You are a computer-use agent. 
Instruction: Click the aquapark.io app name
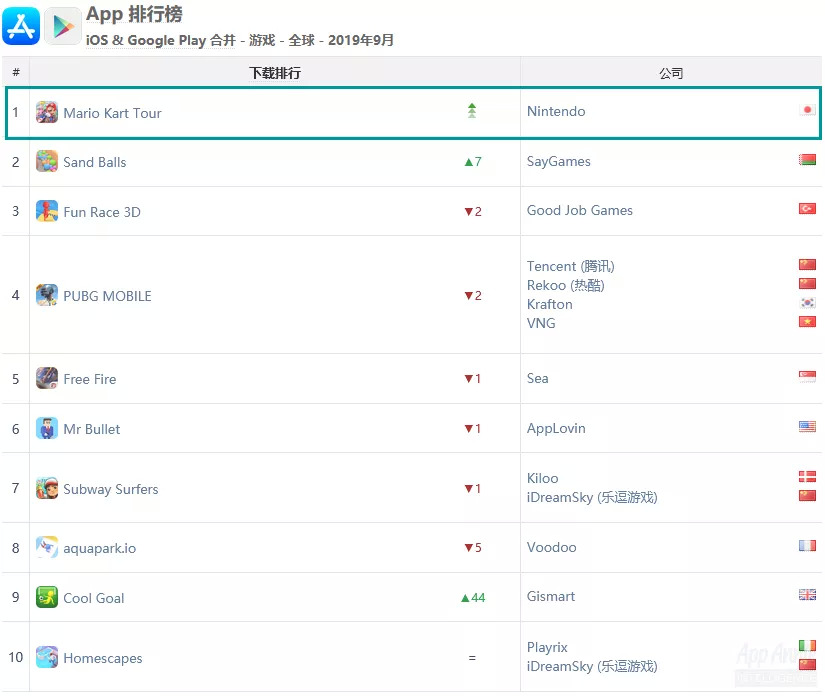[x=100, y=547]
